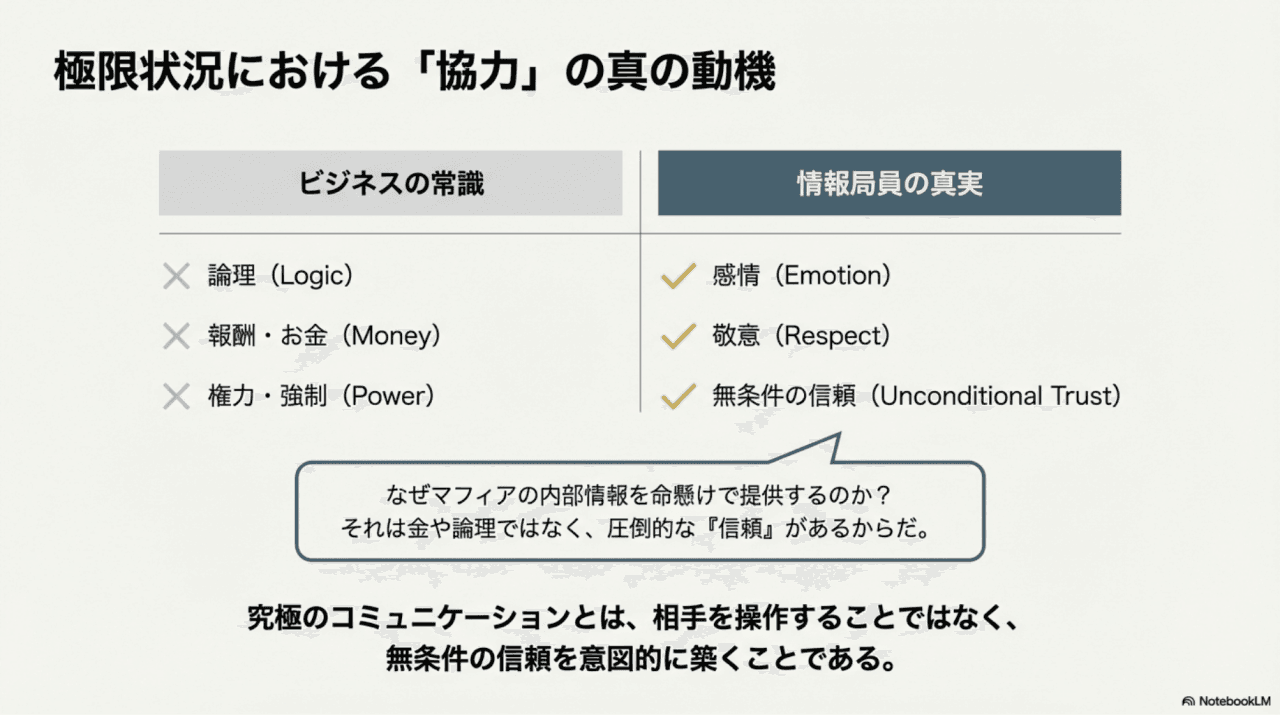Click the 論理 (Logic) list item text
Viewport: 1280px width, 715px height.
pos(281,277)
